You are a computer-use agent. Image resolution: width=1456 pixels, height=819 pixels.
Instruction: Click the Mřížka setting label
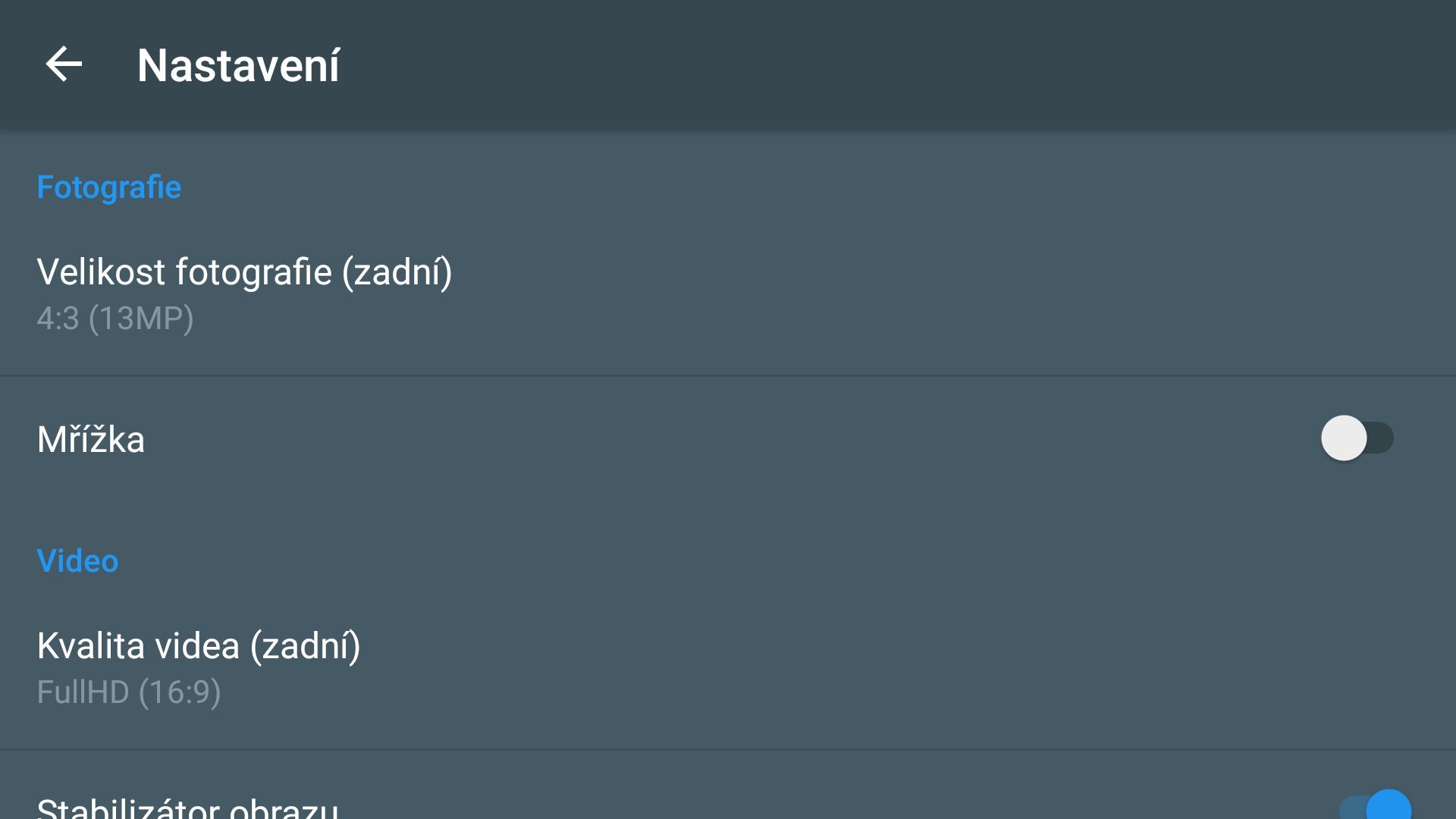(91, 440)
